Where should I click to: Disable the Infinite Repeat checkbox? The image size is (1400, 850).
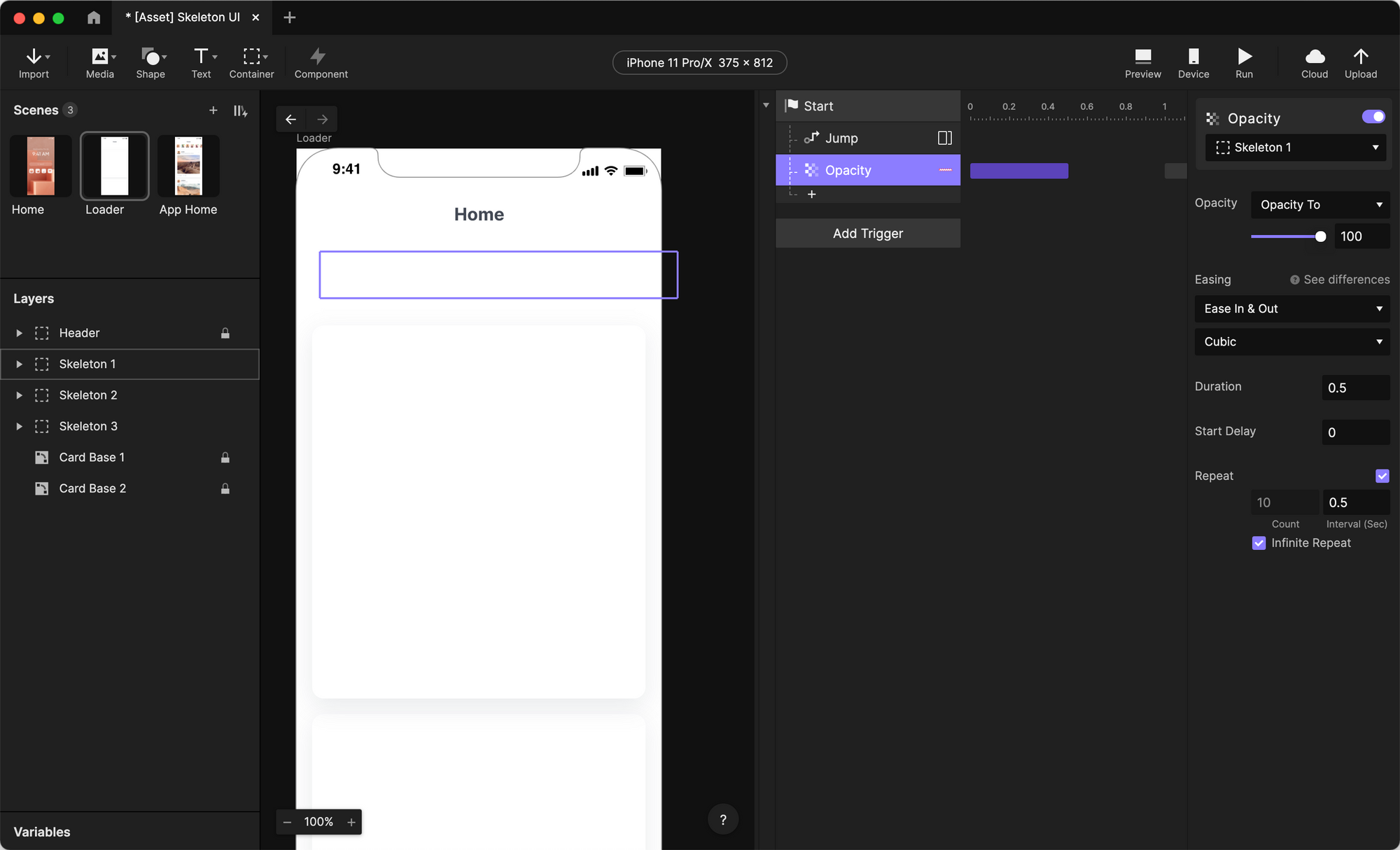coord(1259,543)
